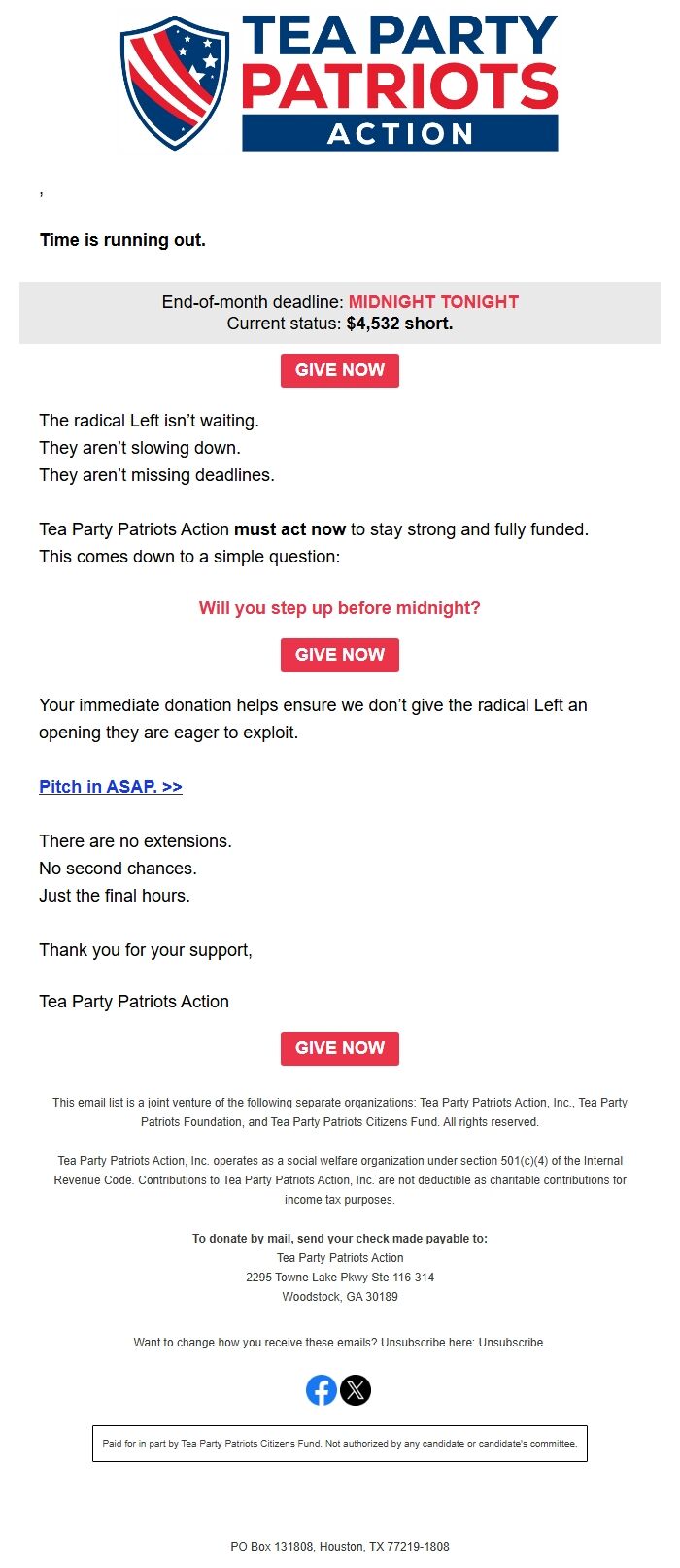This screenshot has width=680, height=1568.
Task: Click the PO Box Houston footer address
Action: click(x=339, y=1546)
